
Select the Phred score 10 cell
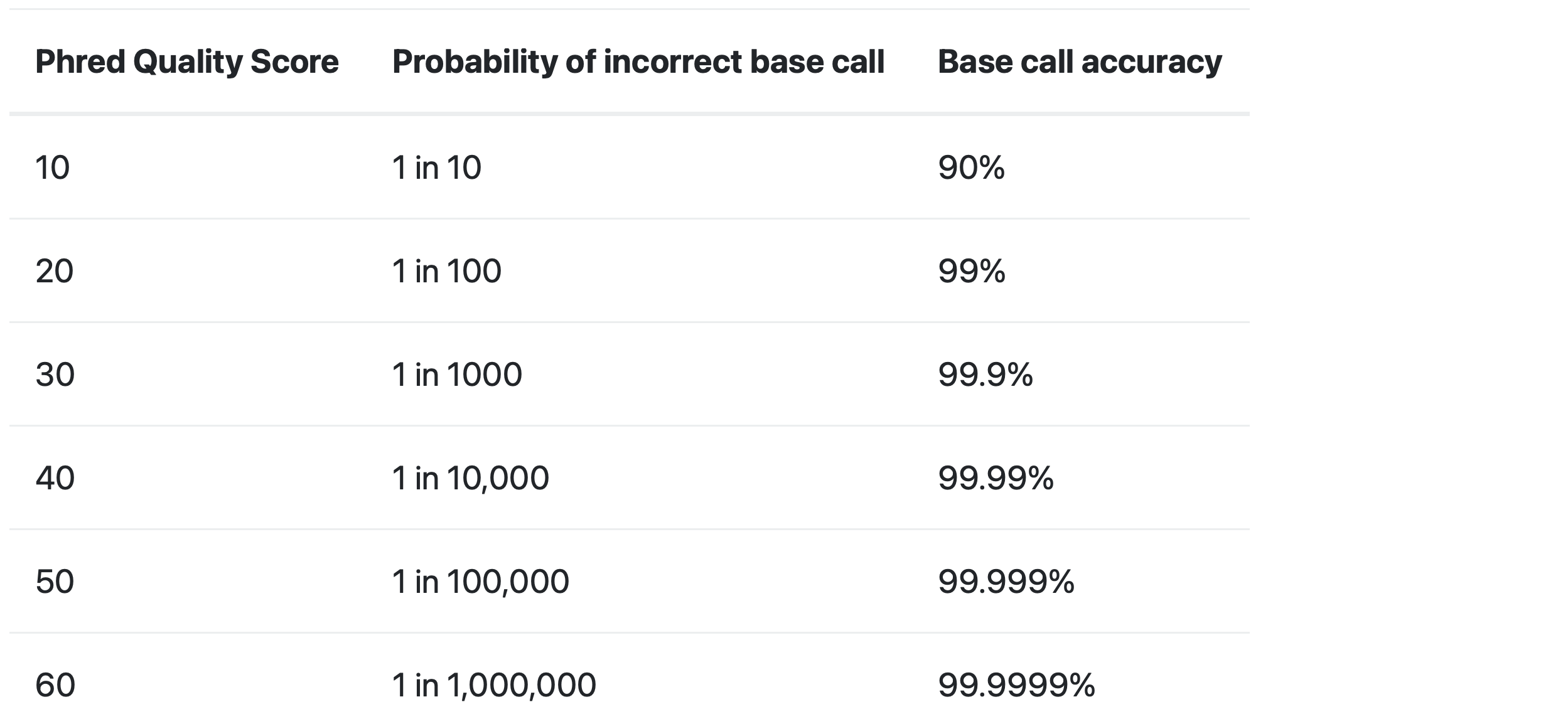pos(53,168)
